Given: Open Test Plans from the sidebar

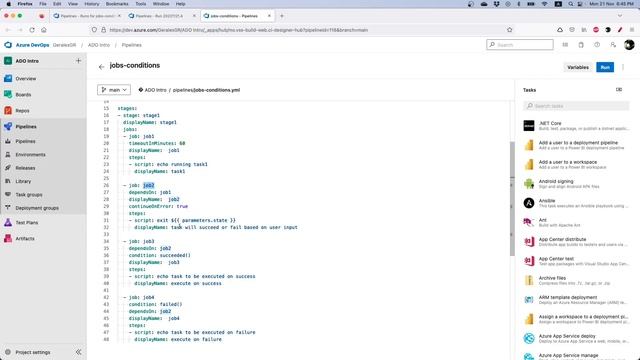Looking at the screenshot, I should click(27, 222).
